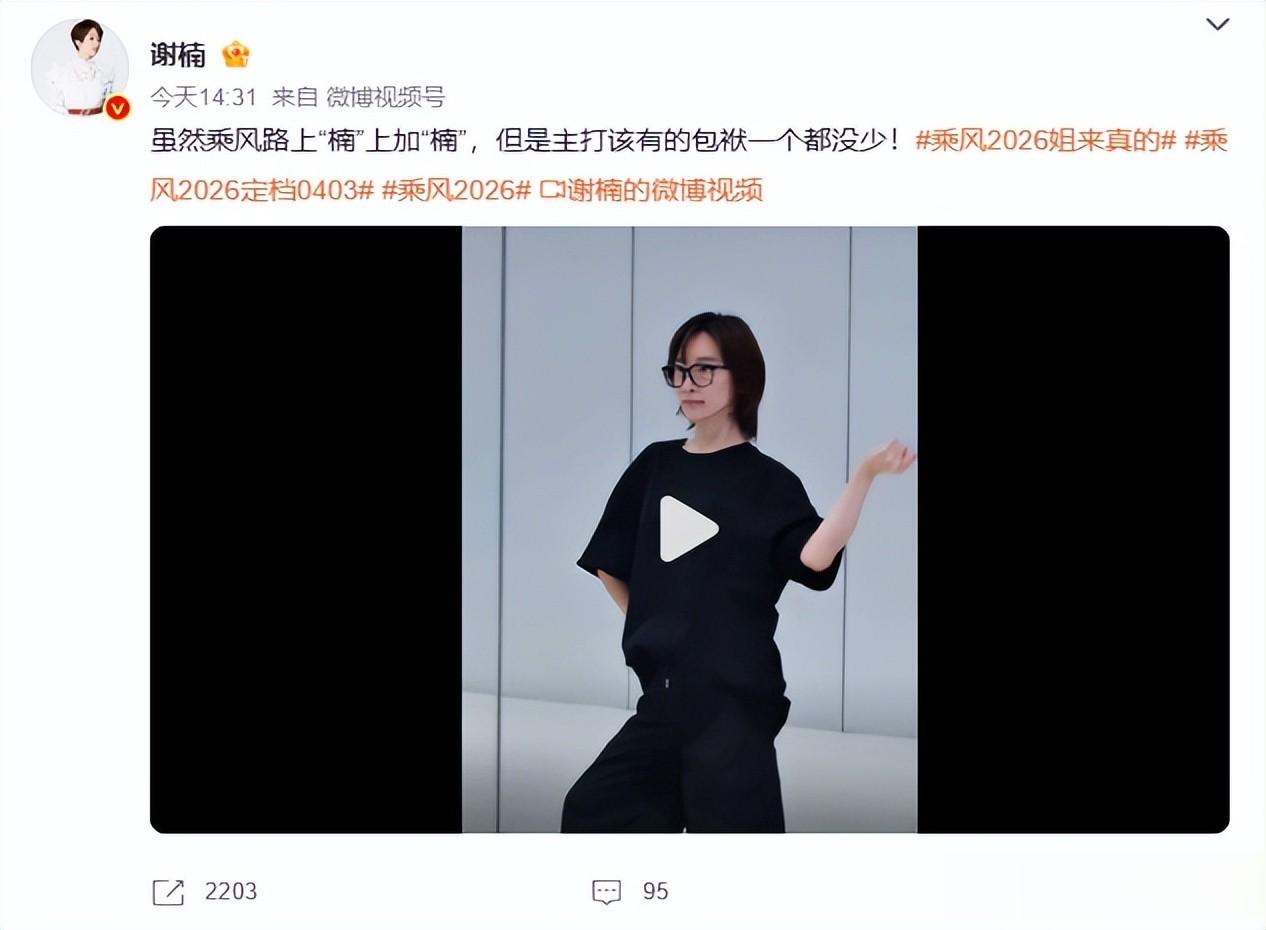Click the right black area of video
The width and height of the screenshot is (1266, 930).
pyautogui.click(x=1073, y=529)
